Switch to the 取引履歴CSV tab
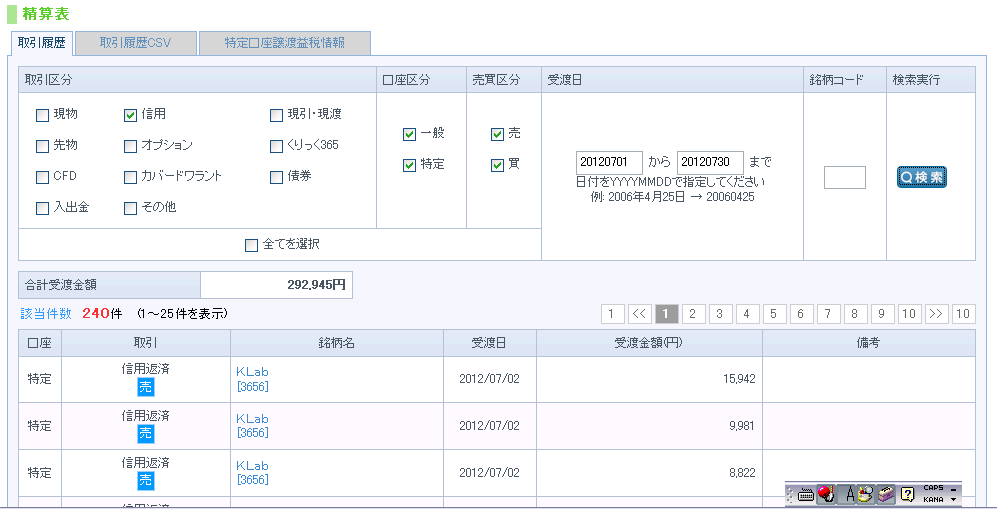 tap(135, 43)
